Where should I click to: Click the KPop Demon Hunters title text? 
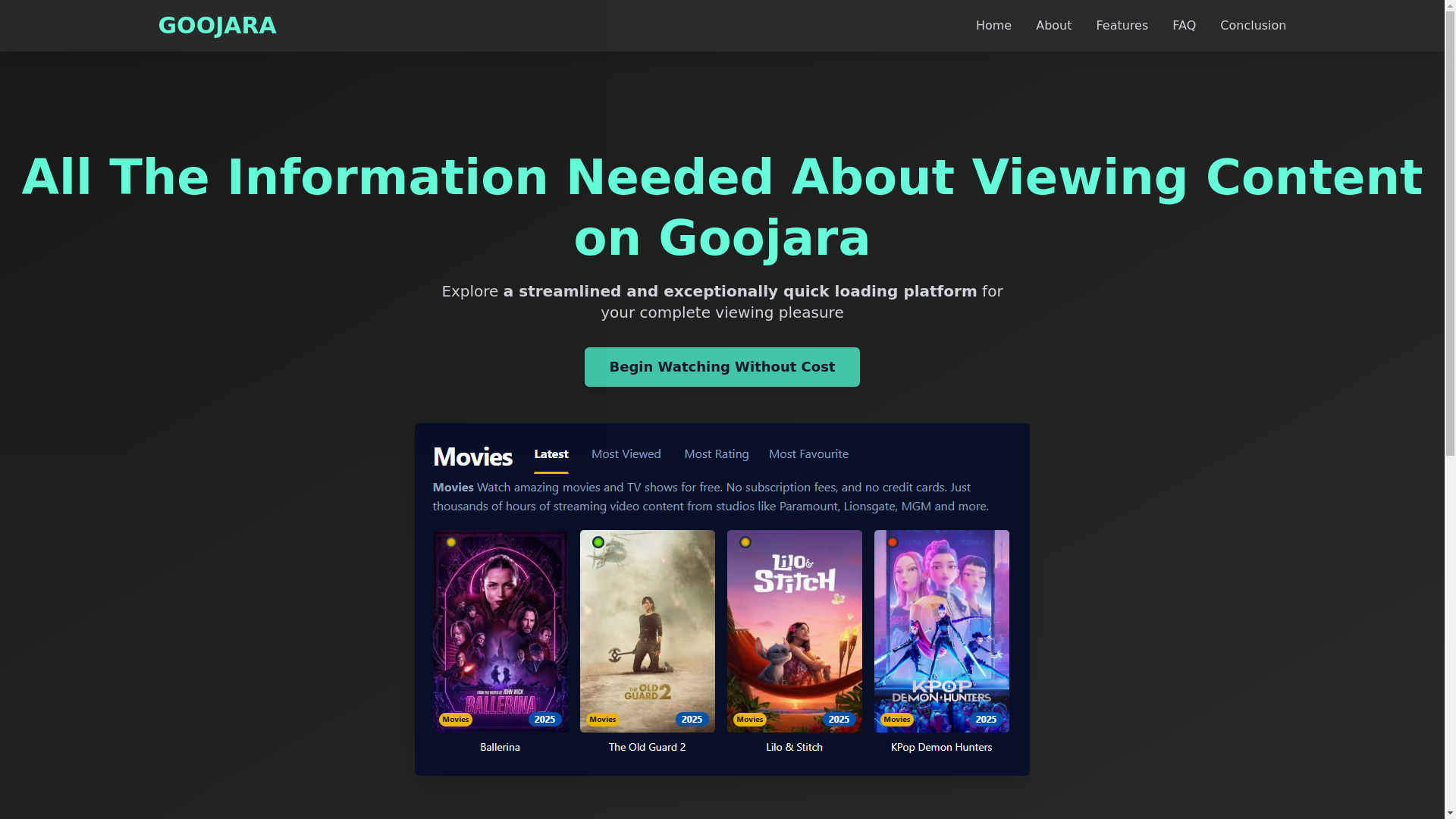[942, 748]
